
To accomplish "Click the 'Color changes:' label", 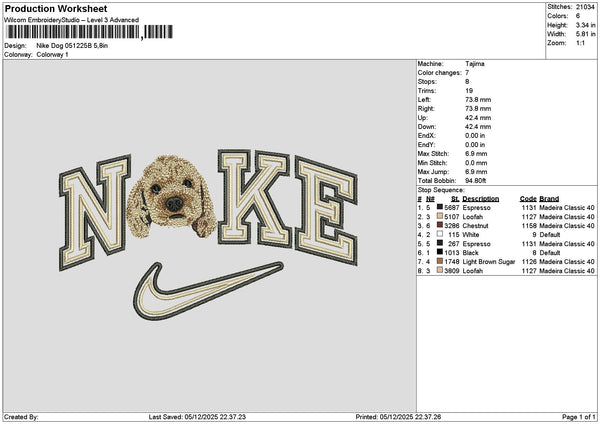I will point(439,73).
